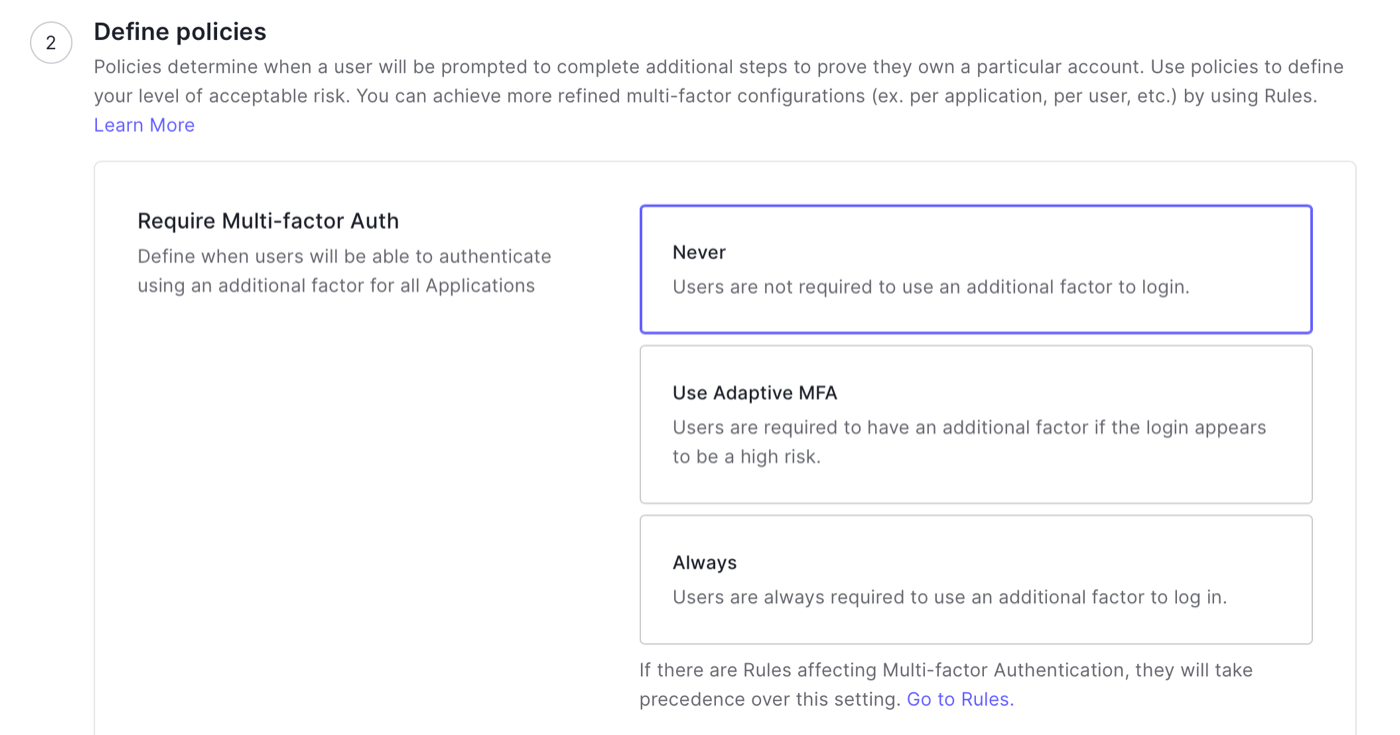1400x735 pixels.
Task: Click the Always option title text
Action: 704,563
